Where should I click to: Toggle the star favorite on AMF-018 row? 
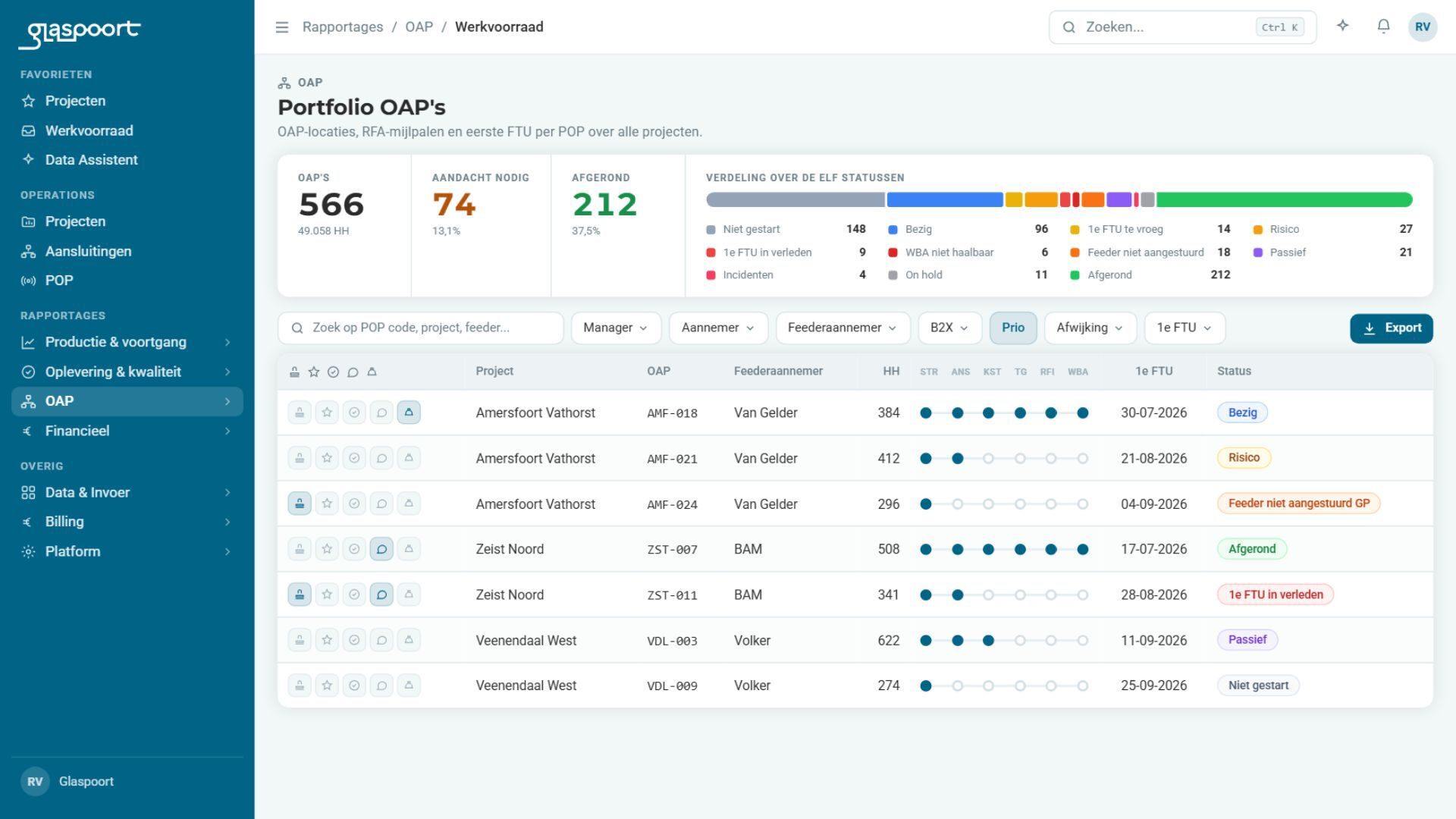click(x=327, y=413)
